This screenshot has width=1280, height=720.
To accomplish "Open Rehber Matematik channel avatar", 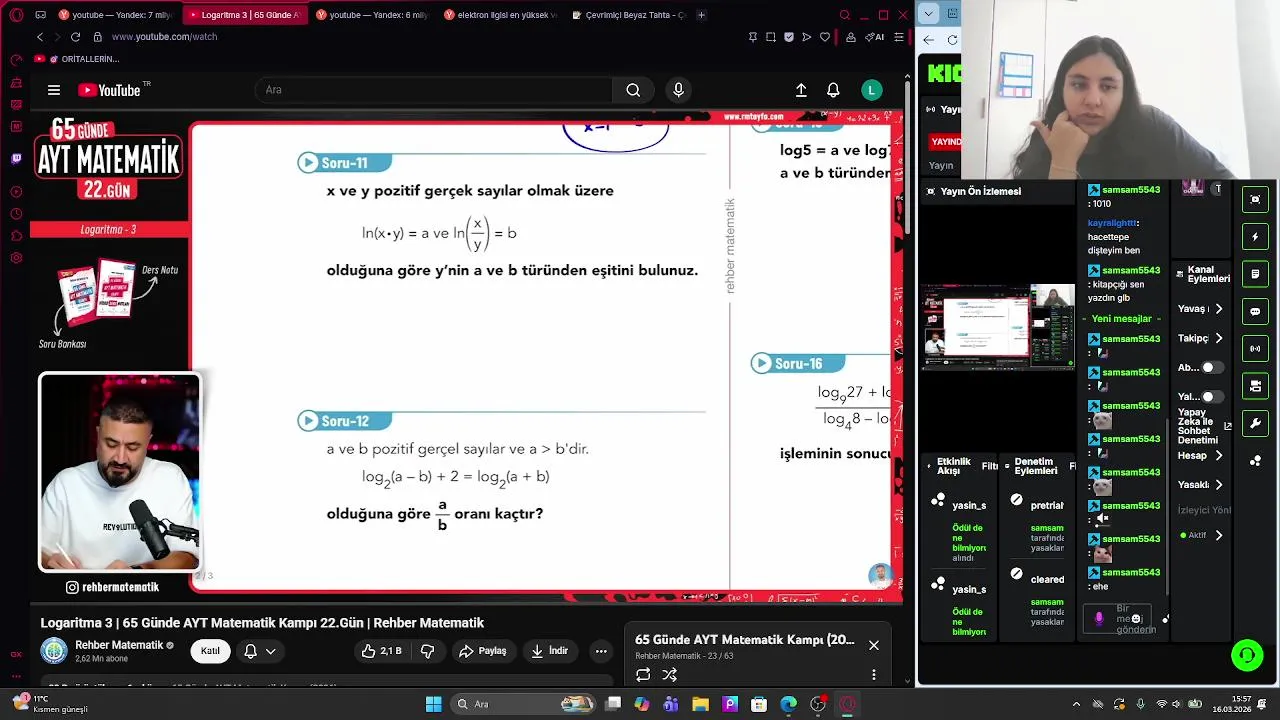I will (x=54, y=651).
